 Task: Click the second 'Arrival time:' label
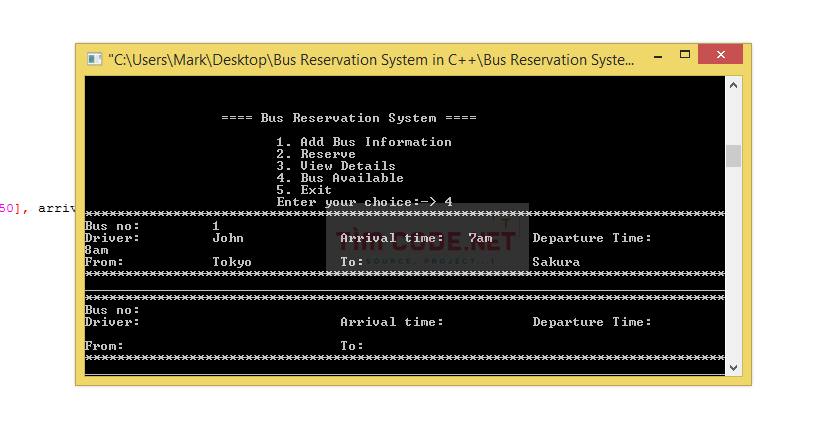392,322
